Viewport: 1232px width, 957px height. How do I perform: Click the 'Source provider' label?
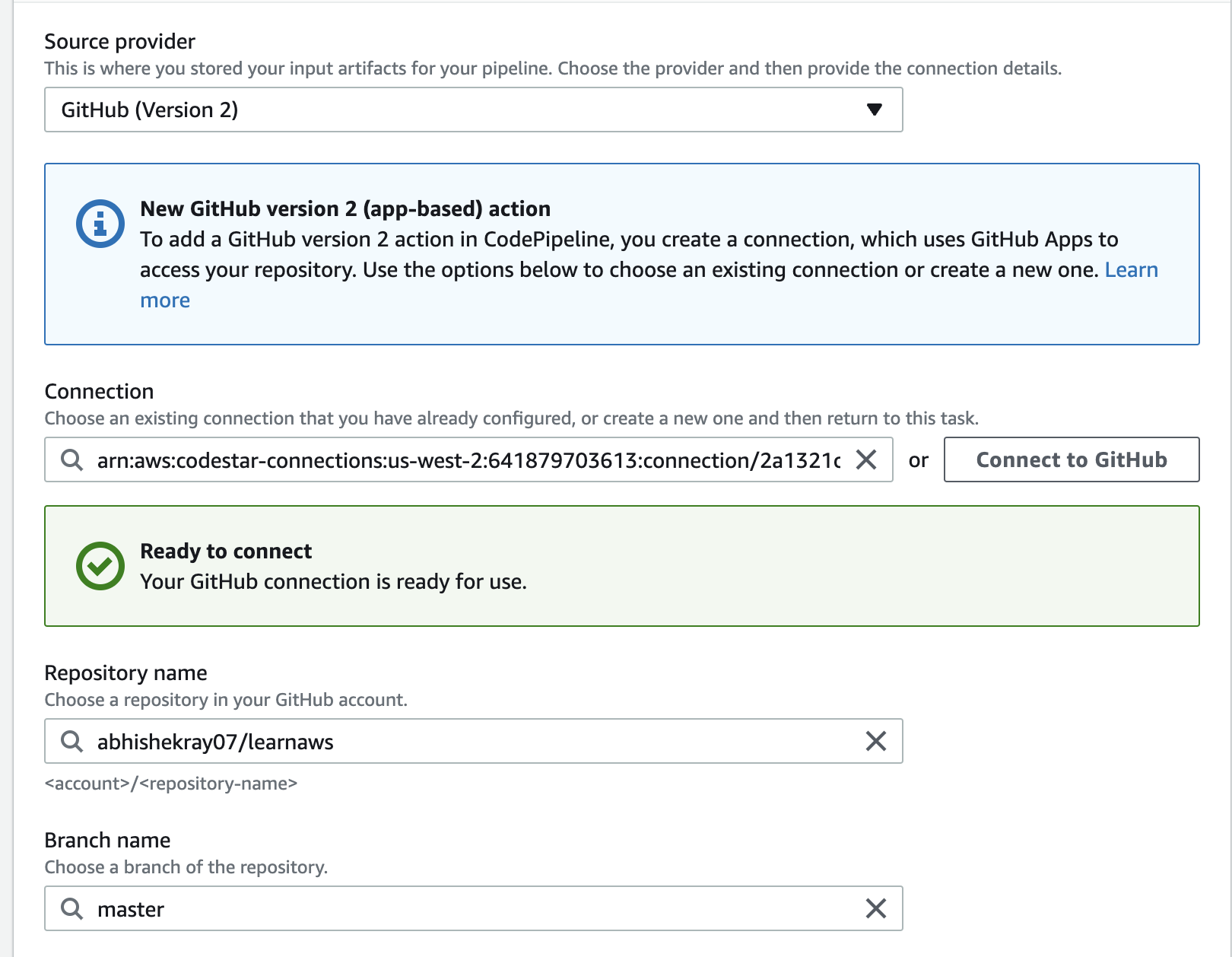coord(120,41)
